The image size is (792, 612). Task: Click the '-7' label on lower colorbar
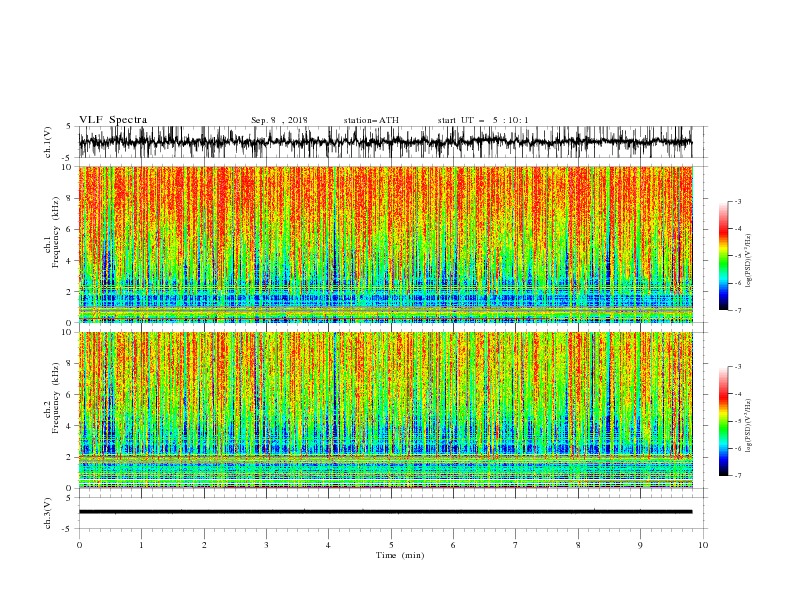(737, 476)
